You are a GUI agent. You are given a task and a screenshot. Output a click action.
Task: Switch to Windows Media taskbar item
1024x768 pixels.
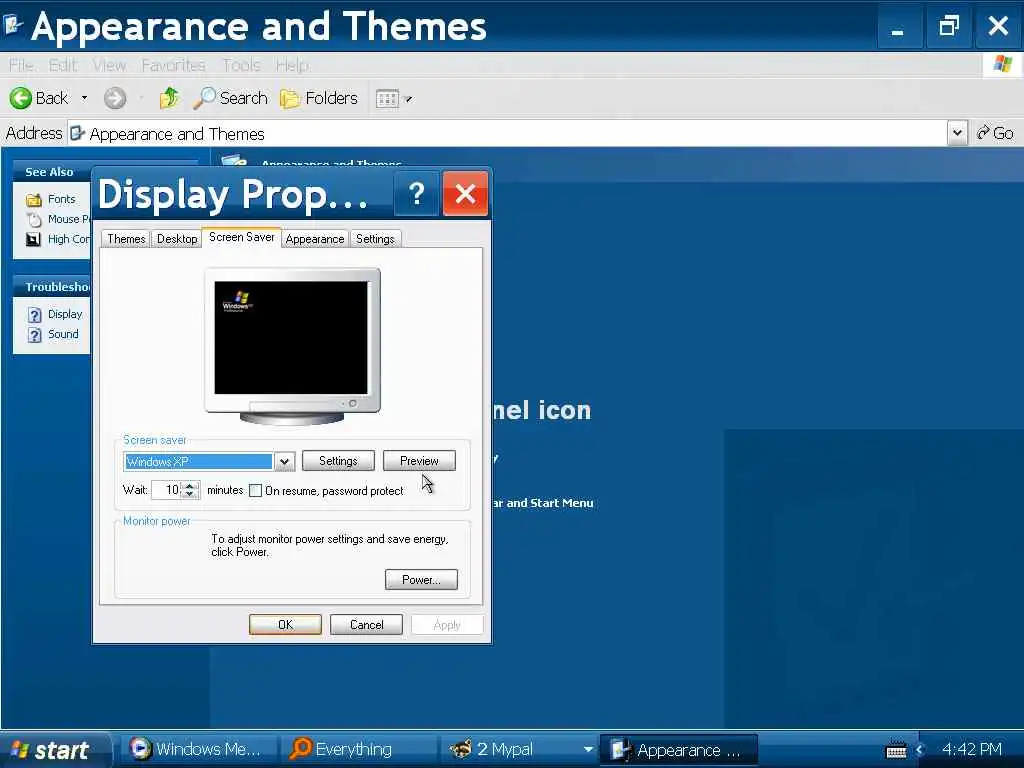pyautogui.click(x=197, y=749)
